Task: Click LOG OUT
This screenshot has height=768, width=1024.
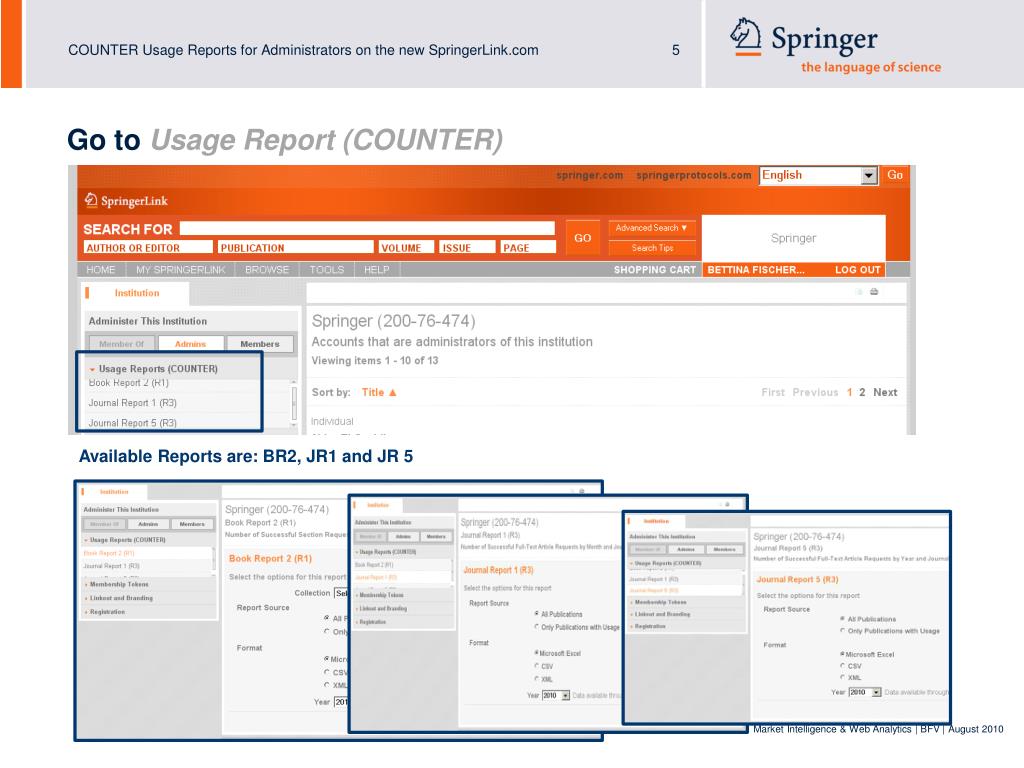Action: (857, 270)
